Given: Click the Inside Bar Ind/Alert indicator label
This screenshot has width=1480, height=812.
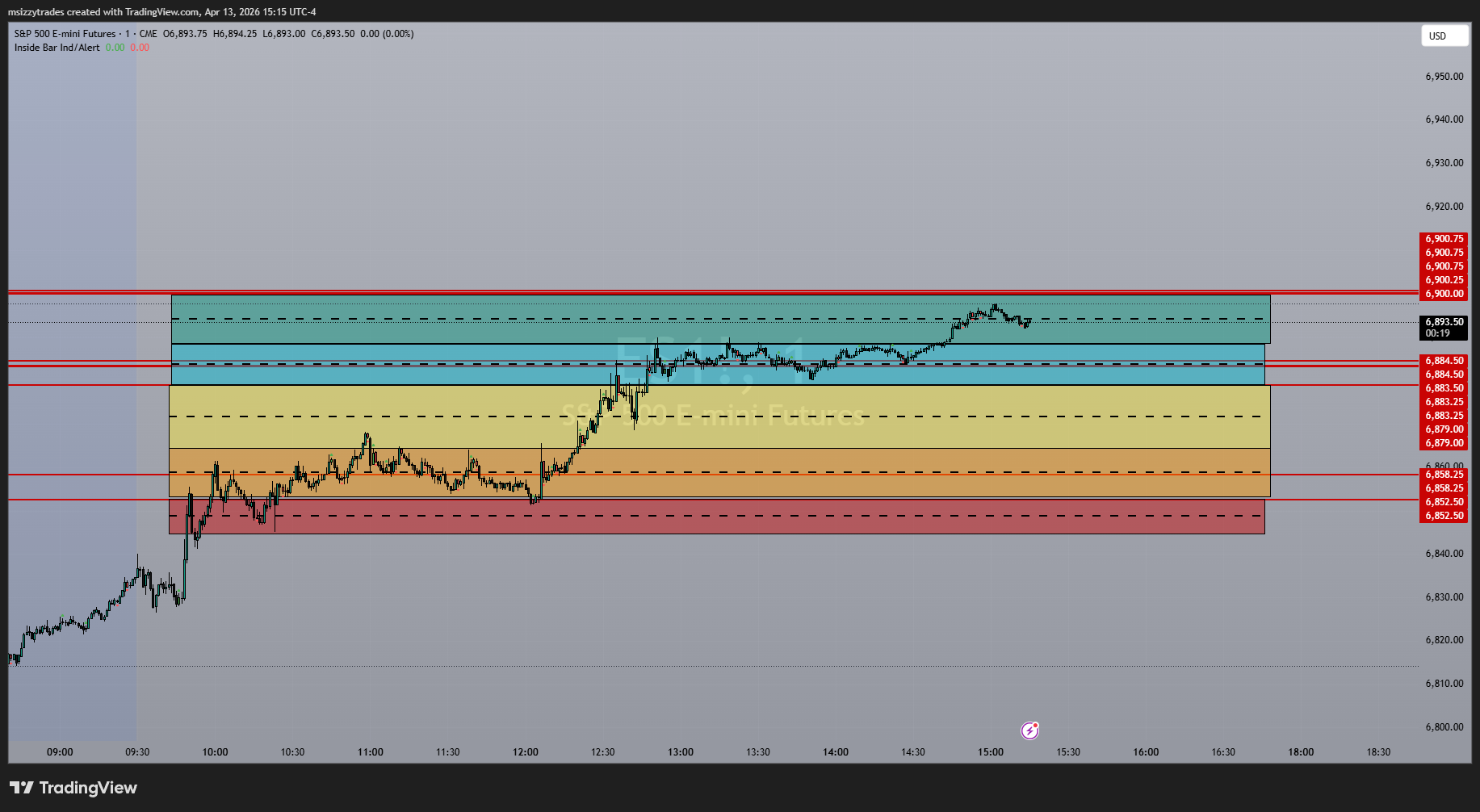Looking at the screenshot, I should click(x=57, y=48).
